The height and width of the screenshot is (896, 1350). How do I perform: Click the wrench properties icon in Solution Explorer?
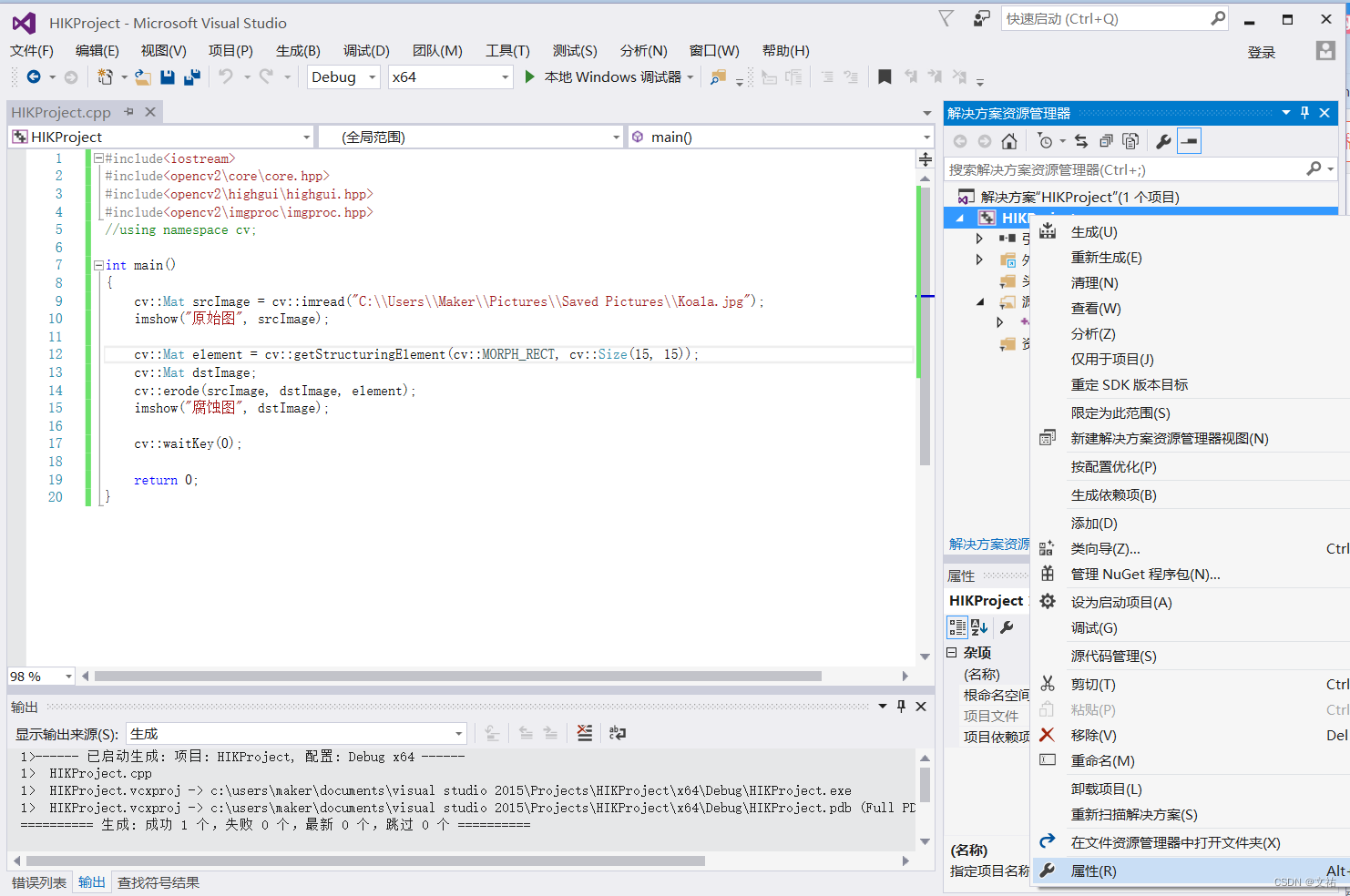(x=1163, y=141)
